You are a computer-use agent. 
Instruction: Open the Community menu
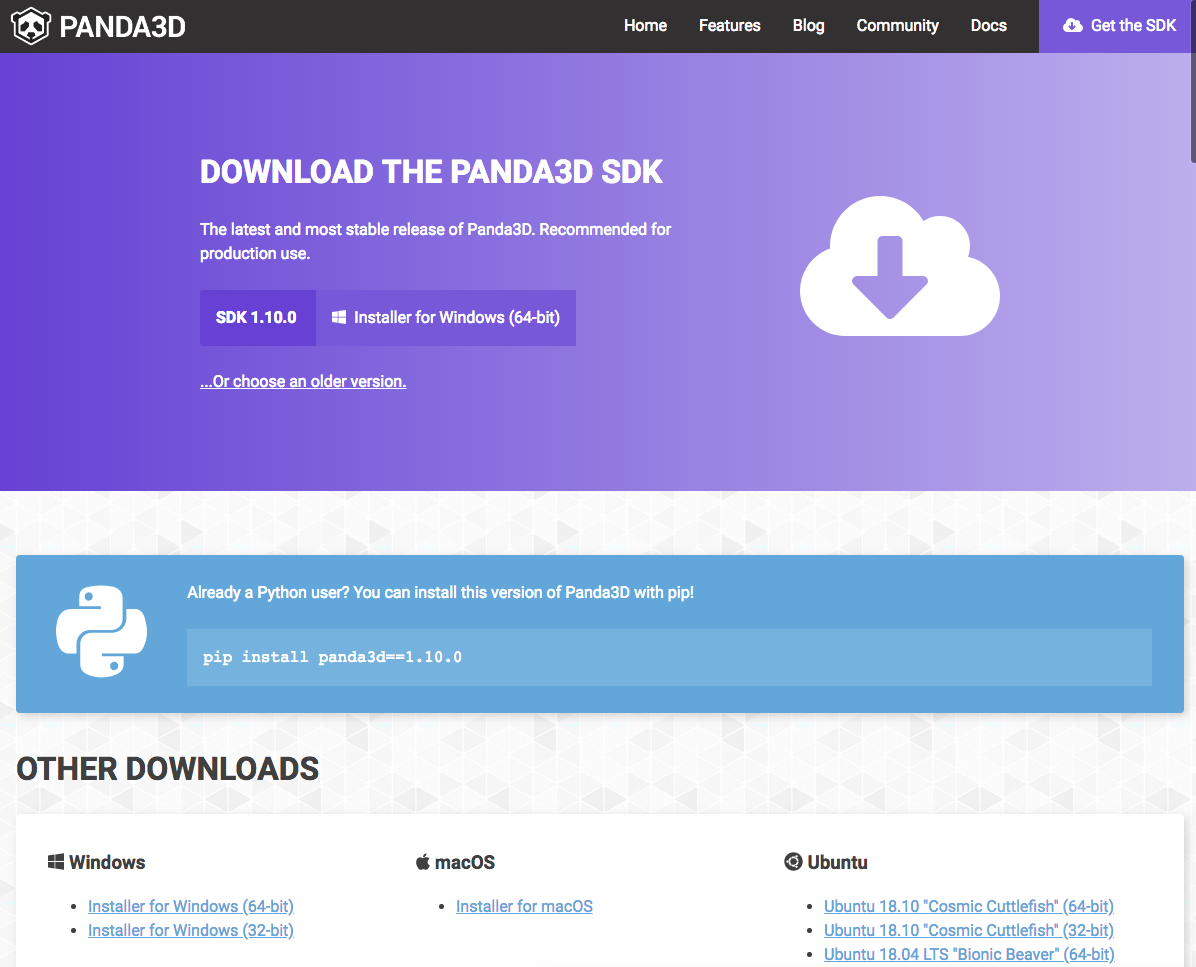pos(897,26)
